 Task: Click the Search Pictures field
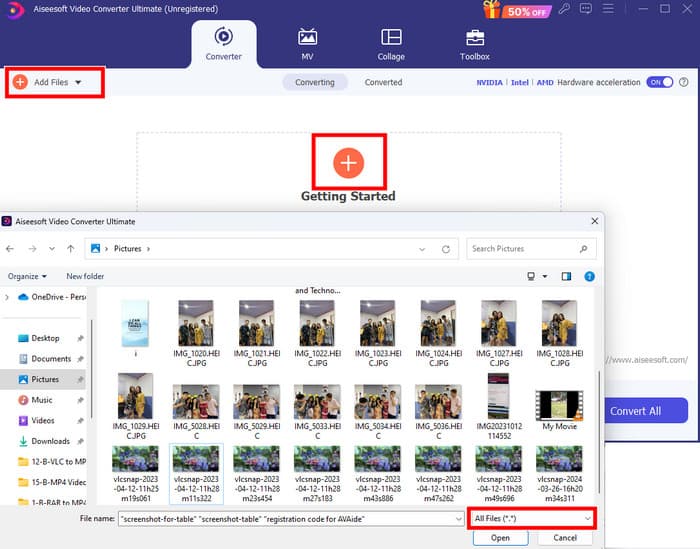[x=531, y=249]
